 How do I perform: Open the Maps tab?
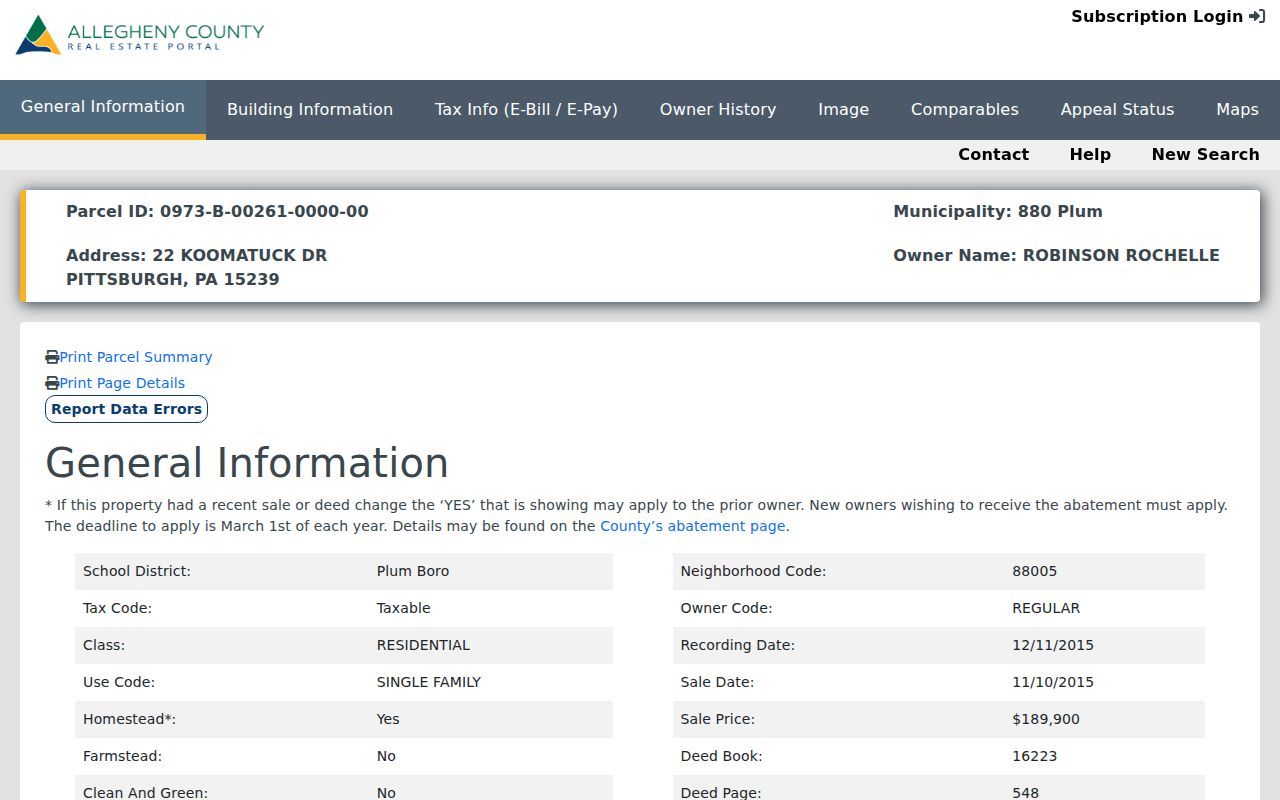[1237, 110]
